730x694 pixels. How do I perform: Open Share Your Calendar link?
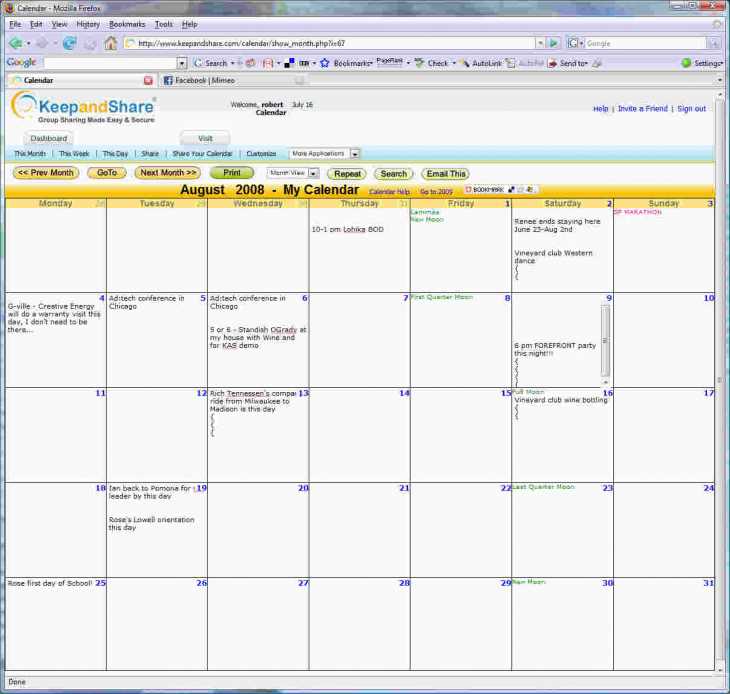click(202, 154)
